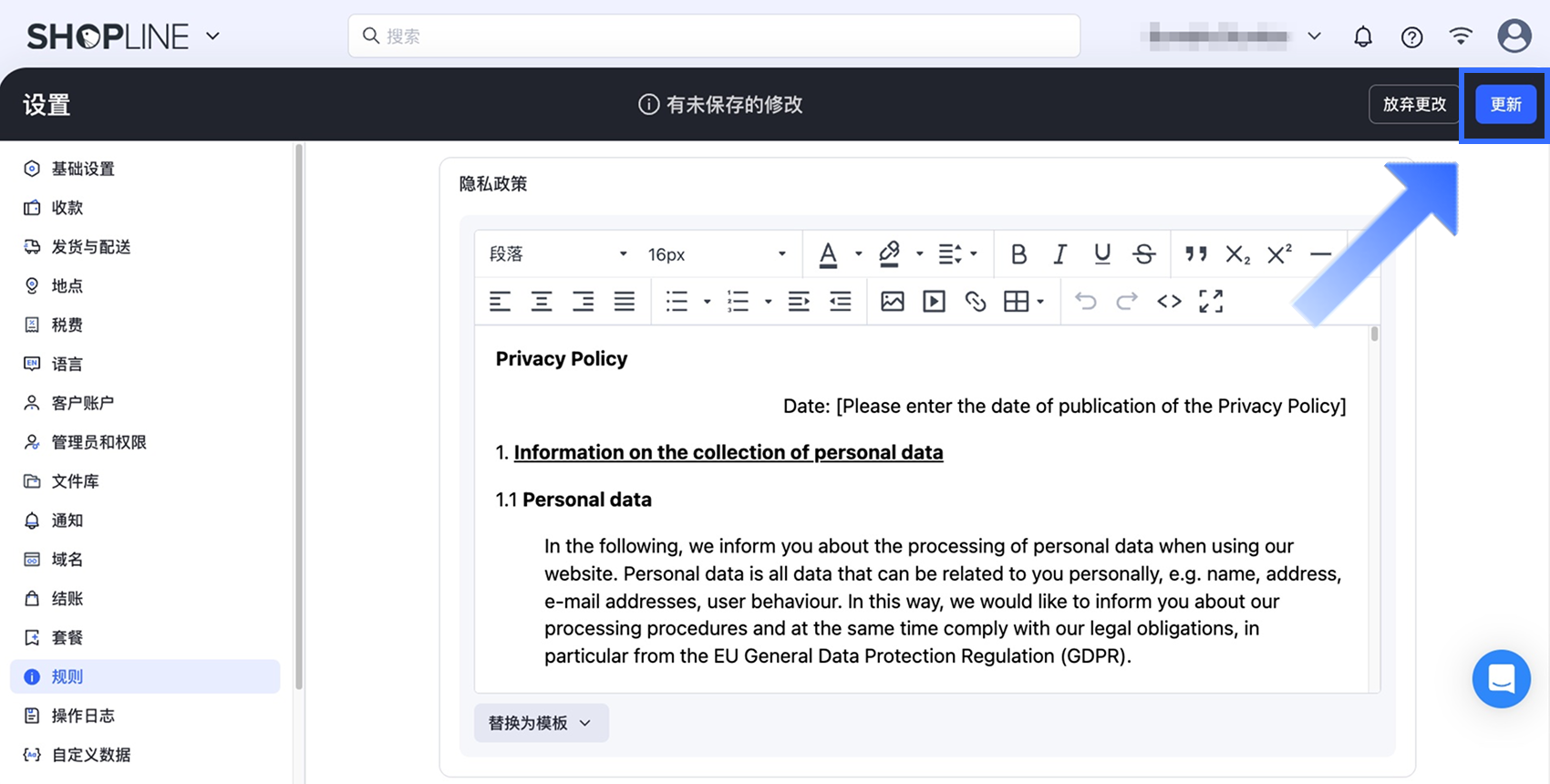Expand the numbered list style arrow
The width and height of the screenshot is (1550, 784).
pos(768,302)
